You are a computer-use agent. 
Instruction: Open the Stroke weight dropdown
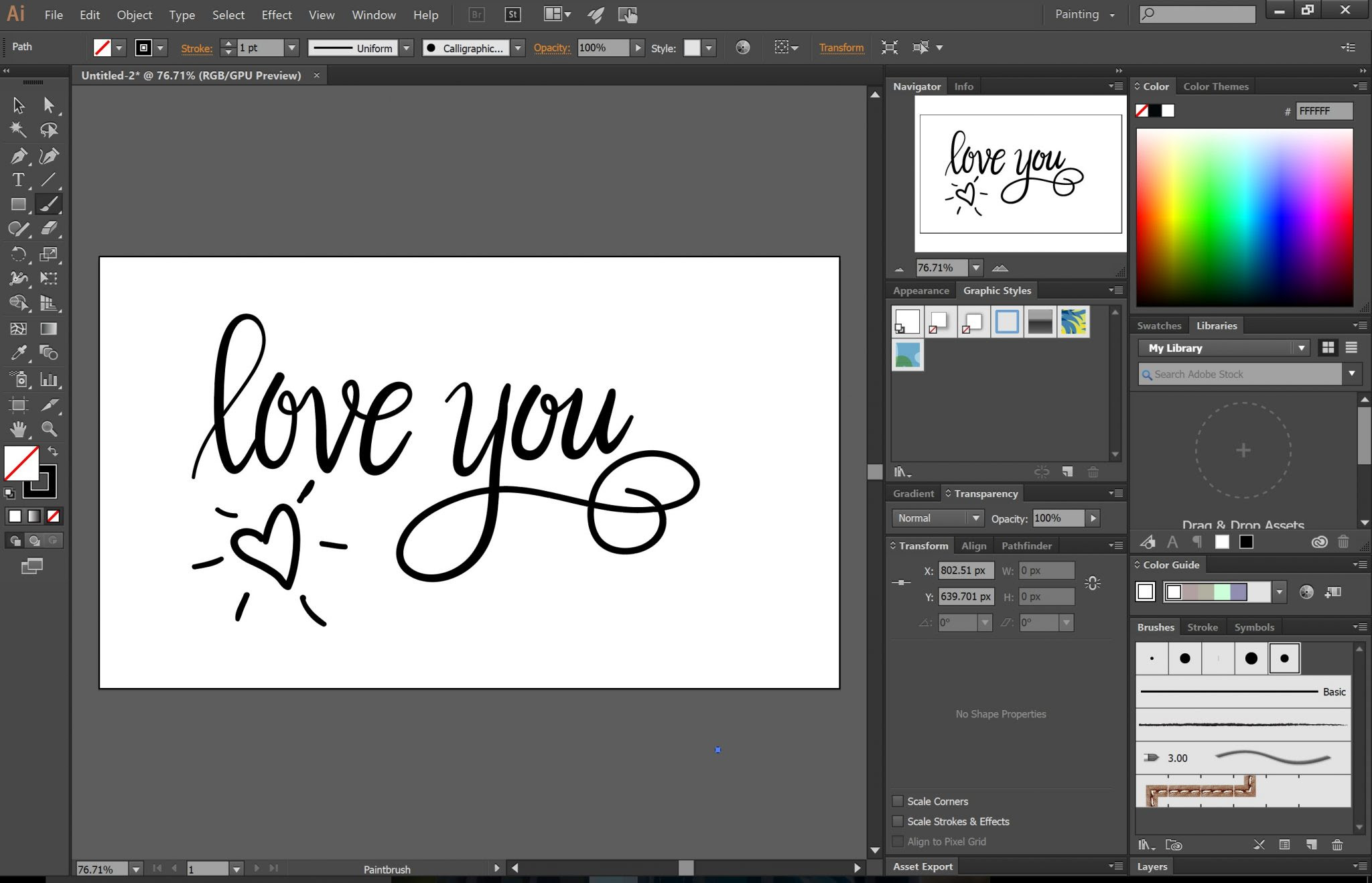pos(291,48)
